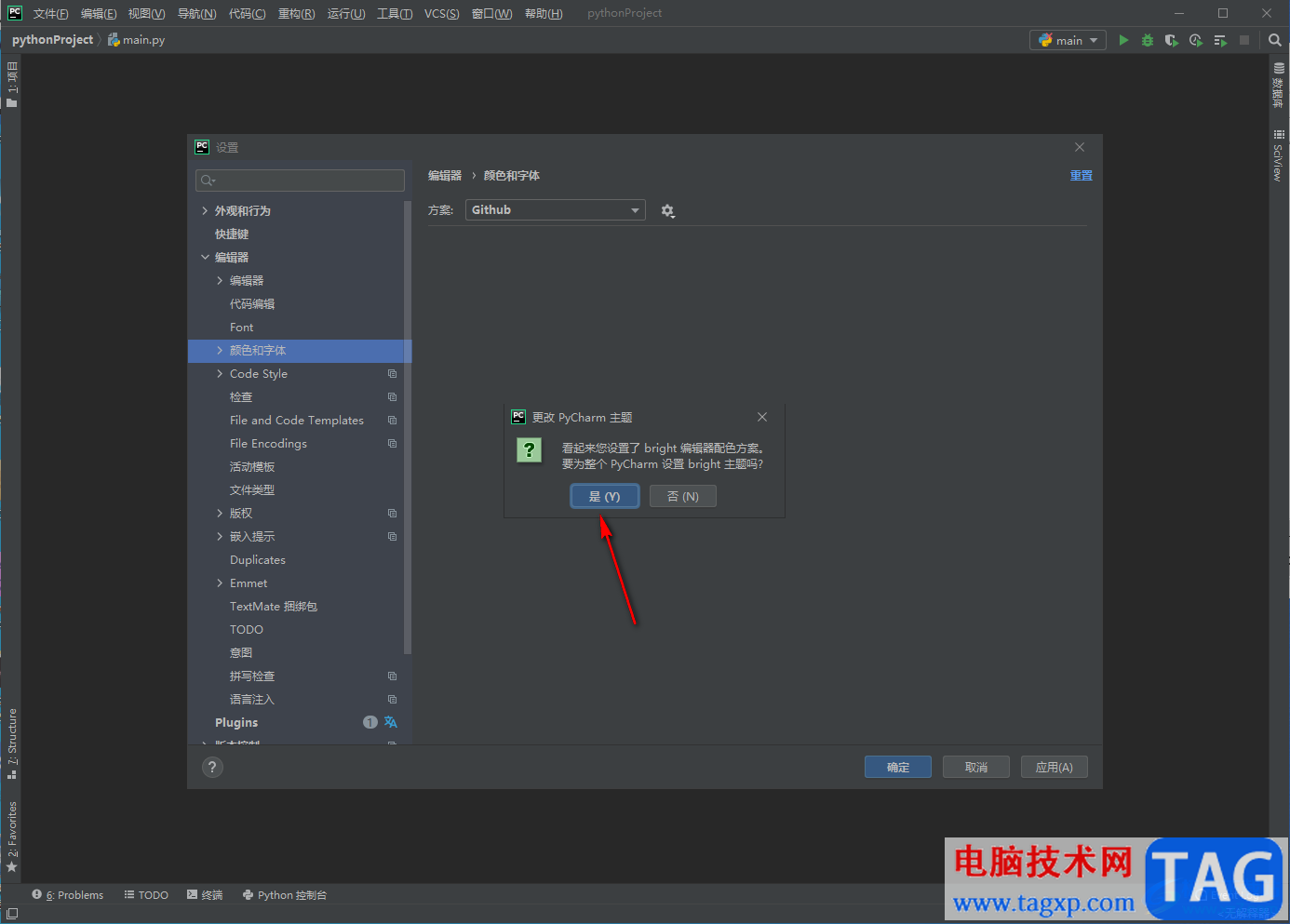Expand the 外观和行为 tree node
This screenshot has width=1290, height=924.
click(205, 211)
